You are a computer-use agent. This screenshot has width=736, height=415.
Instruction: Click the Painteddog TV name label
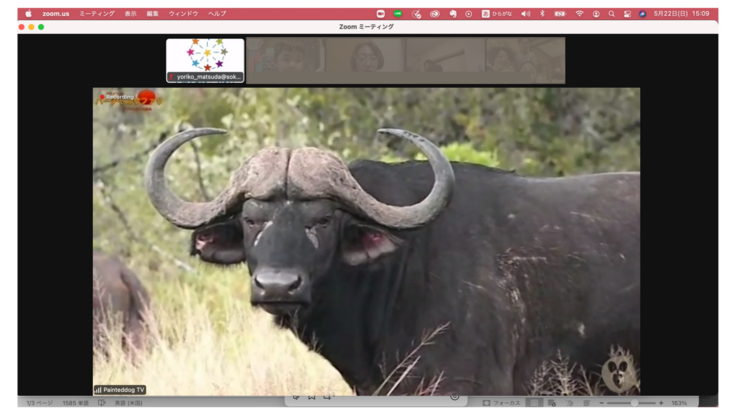123,389
